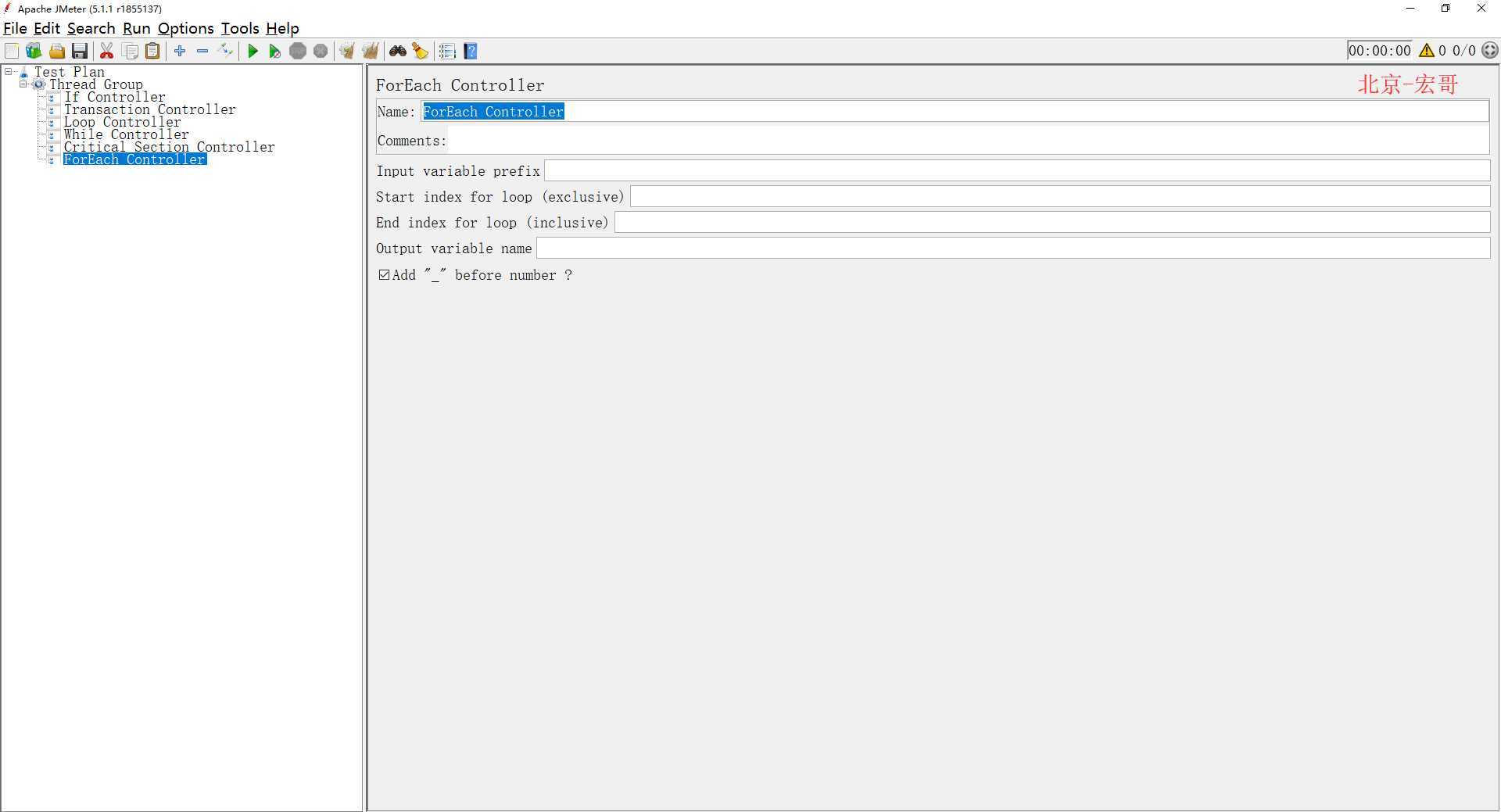Open Search with binoculars icon
The width and height of the screenshot is (1501, 812).
[398, 52]
